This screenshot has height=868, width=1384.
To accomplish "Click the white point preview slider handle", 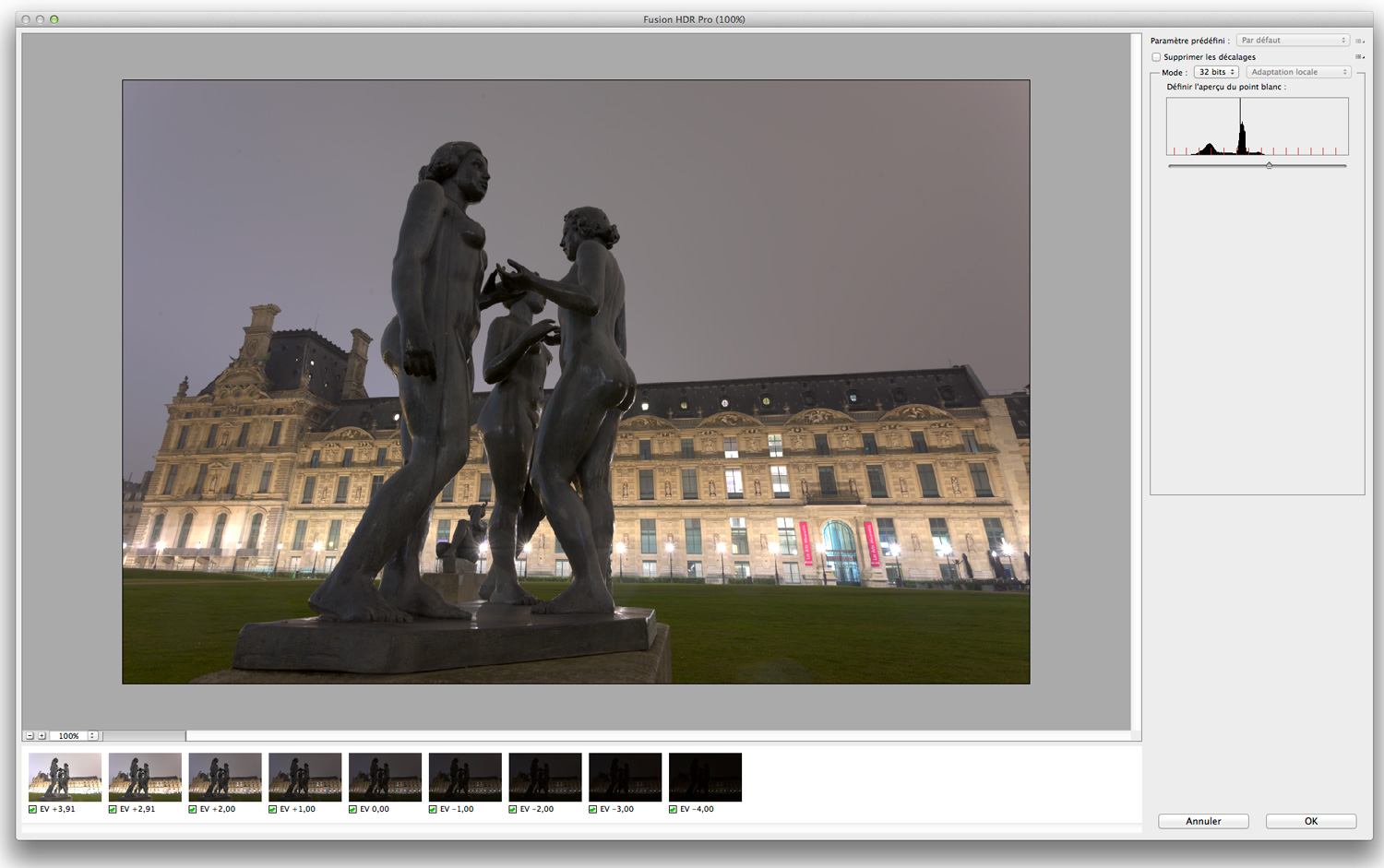I will (x=1269, y=166).
